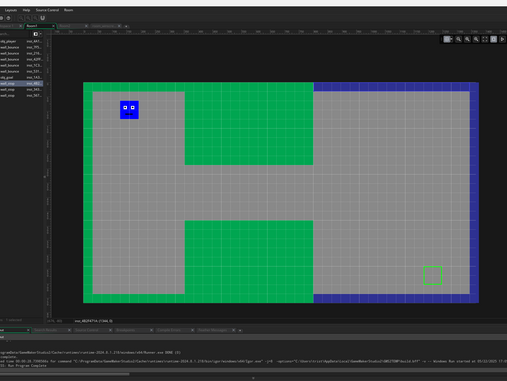Click the clean project icon in main toolbar
Viewport: 507px width, 381px height.
click(x=9, y=18)
